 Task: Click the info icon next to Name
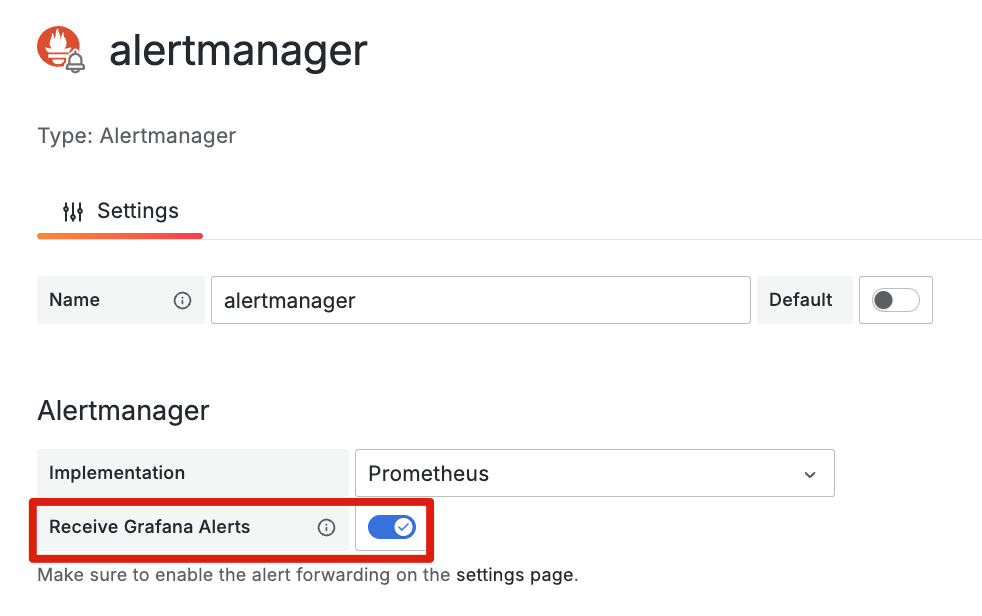coord(182,300)
